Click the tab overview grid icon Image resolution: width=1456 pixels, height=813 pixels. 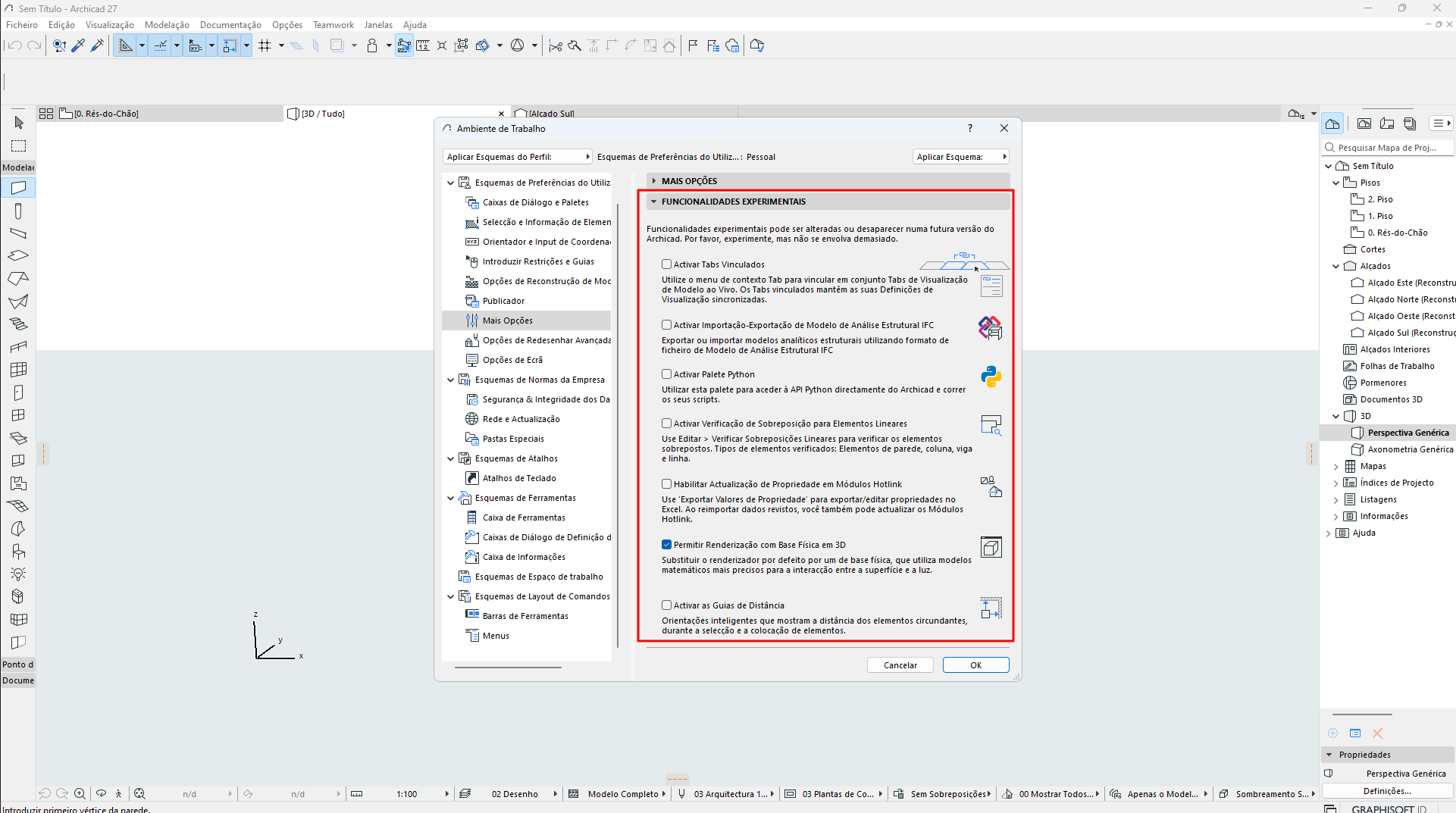(46, 114)
